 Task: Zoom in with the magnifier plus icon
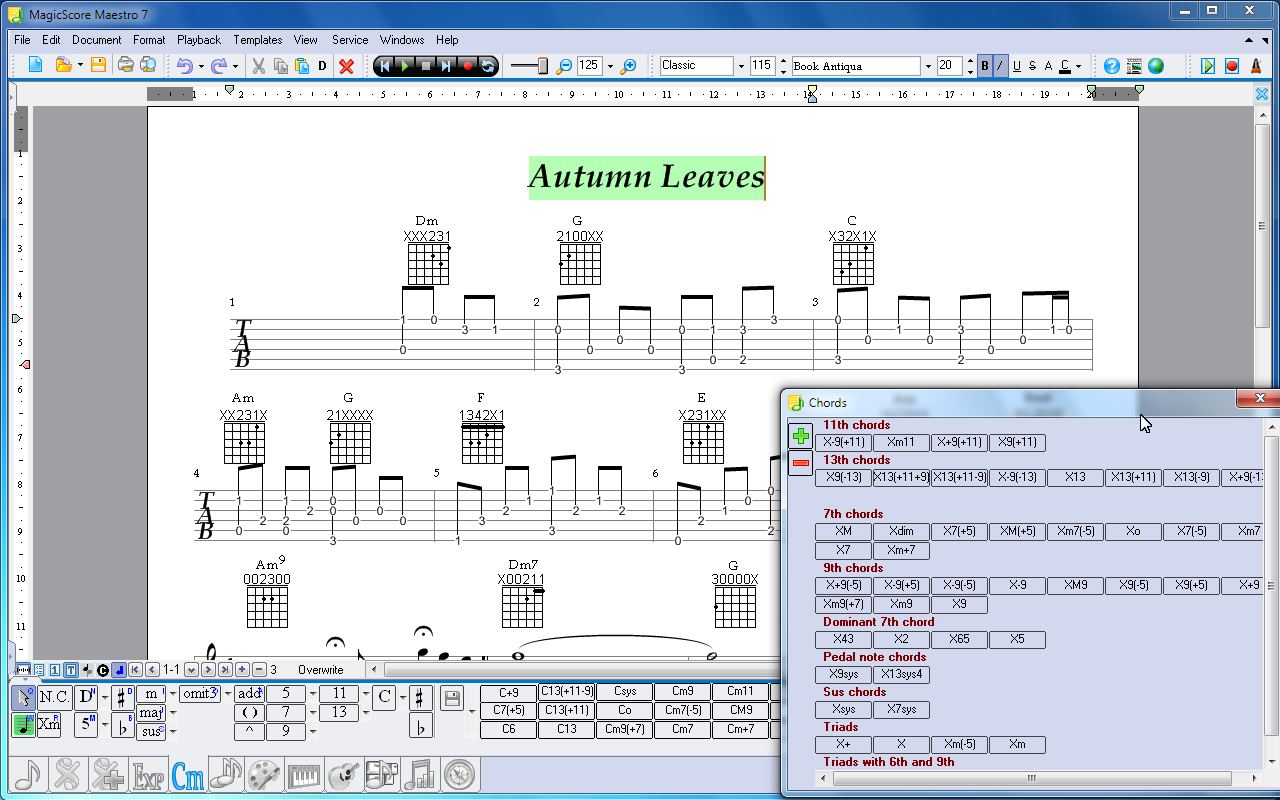[x=629, y=66]
